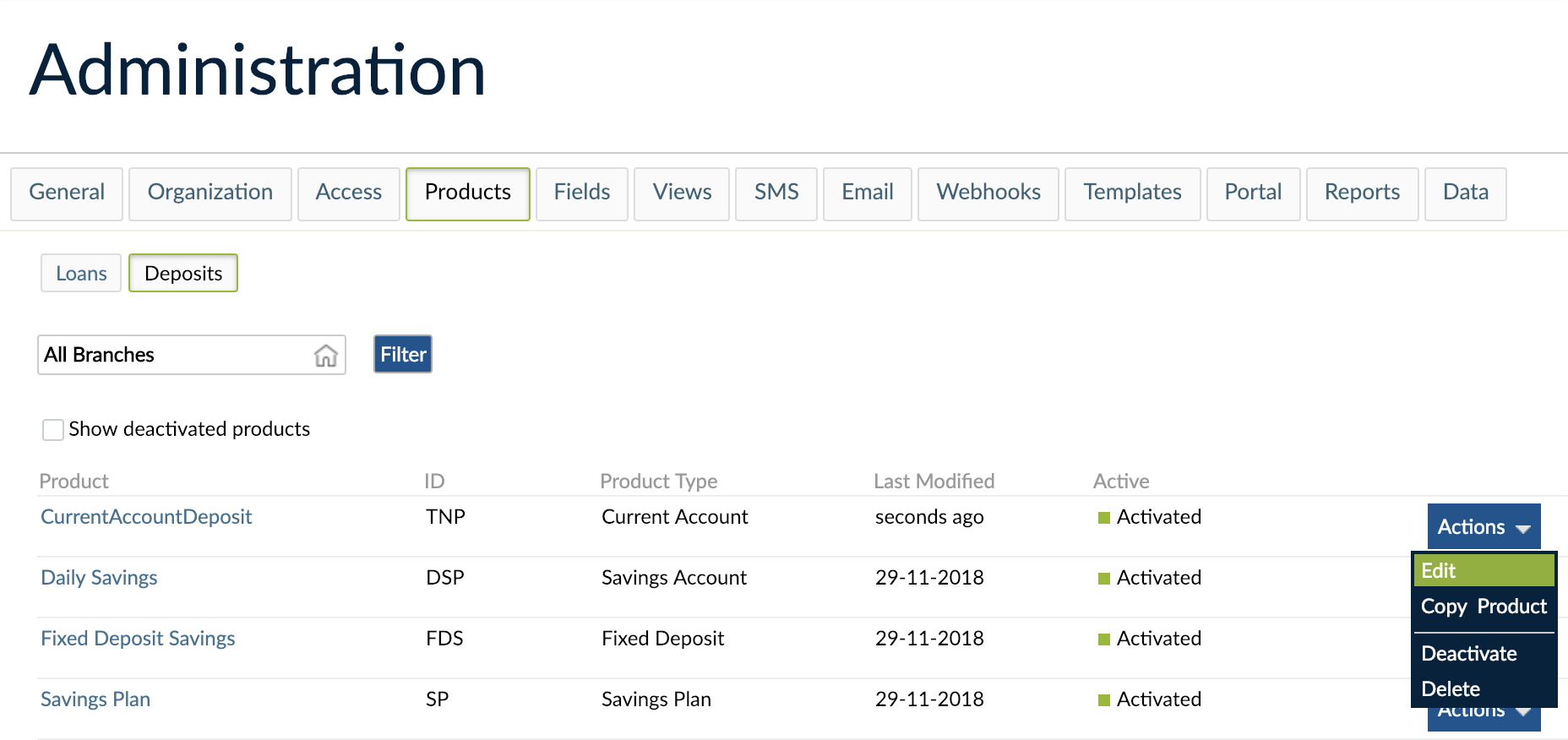Click the Fixed Deposit product type cell
Image resolution: width=1568 pixels, height=740 pixels.
click(x=663, y=639)
